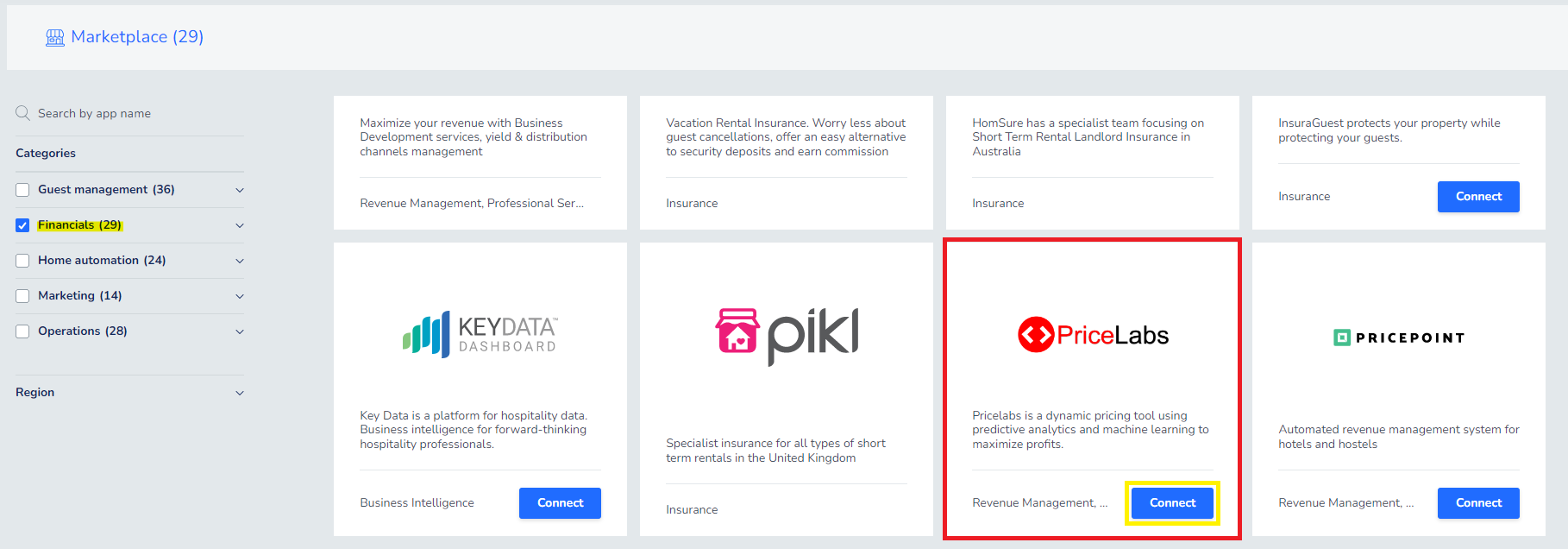Click the HomSure description text
Screen dimensions: 1568x549
pyautogui.click(x=1088, y=137)
